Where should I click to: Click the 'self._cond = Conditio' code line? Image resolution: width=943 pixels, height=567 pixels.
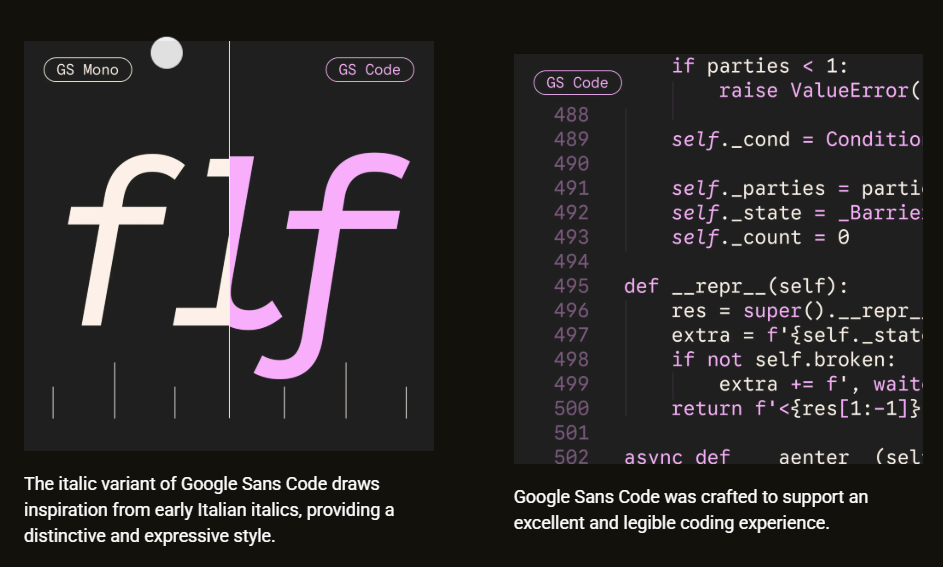point(797,139)
